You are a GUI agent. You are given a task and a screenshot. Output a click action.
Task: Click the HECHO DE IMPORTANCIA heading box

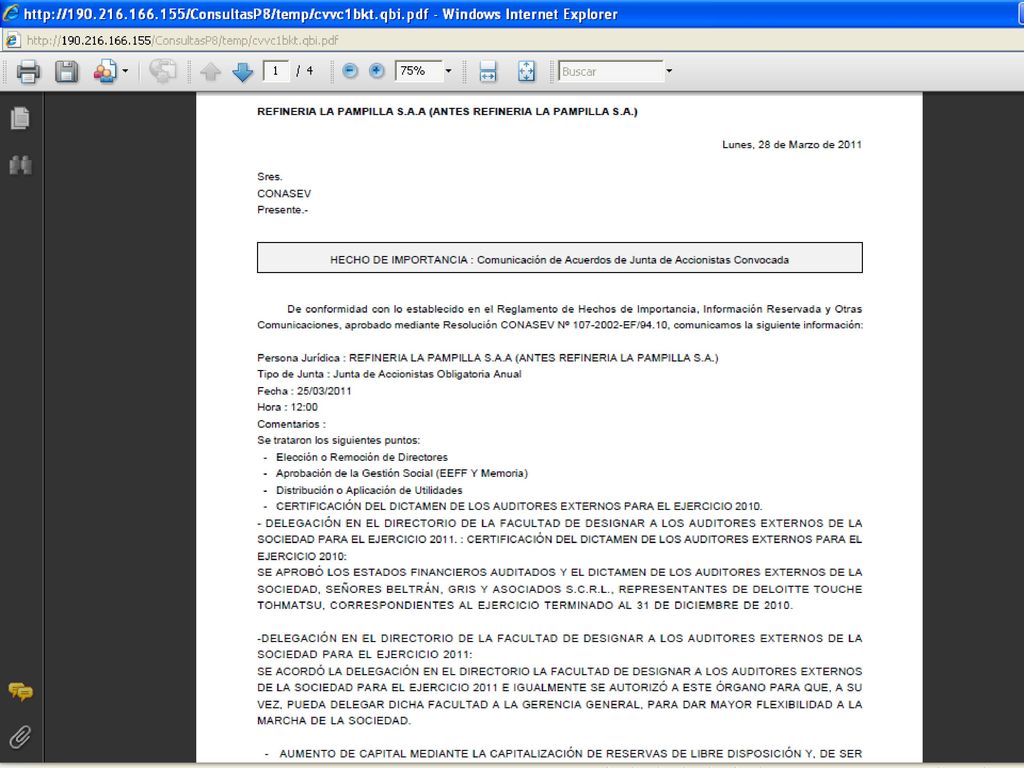coord(560,258)
